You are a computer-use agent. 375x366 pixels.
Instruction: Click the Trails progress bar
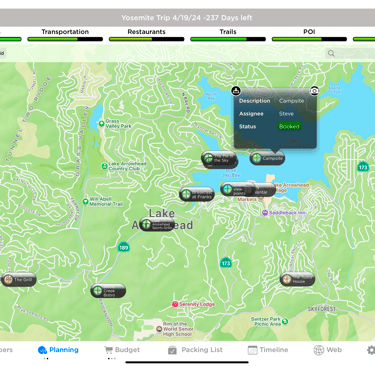(228, 39)
